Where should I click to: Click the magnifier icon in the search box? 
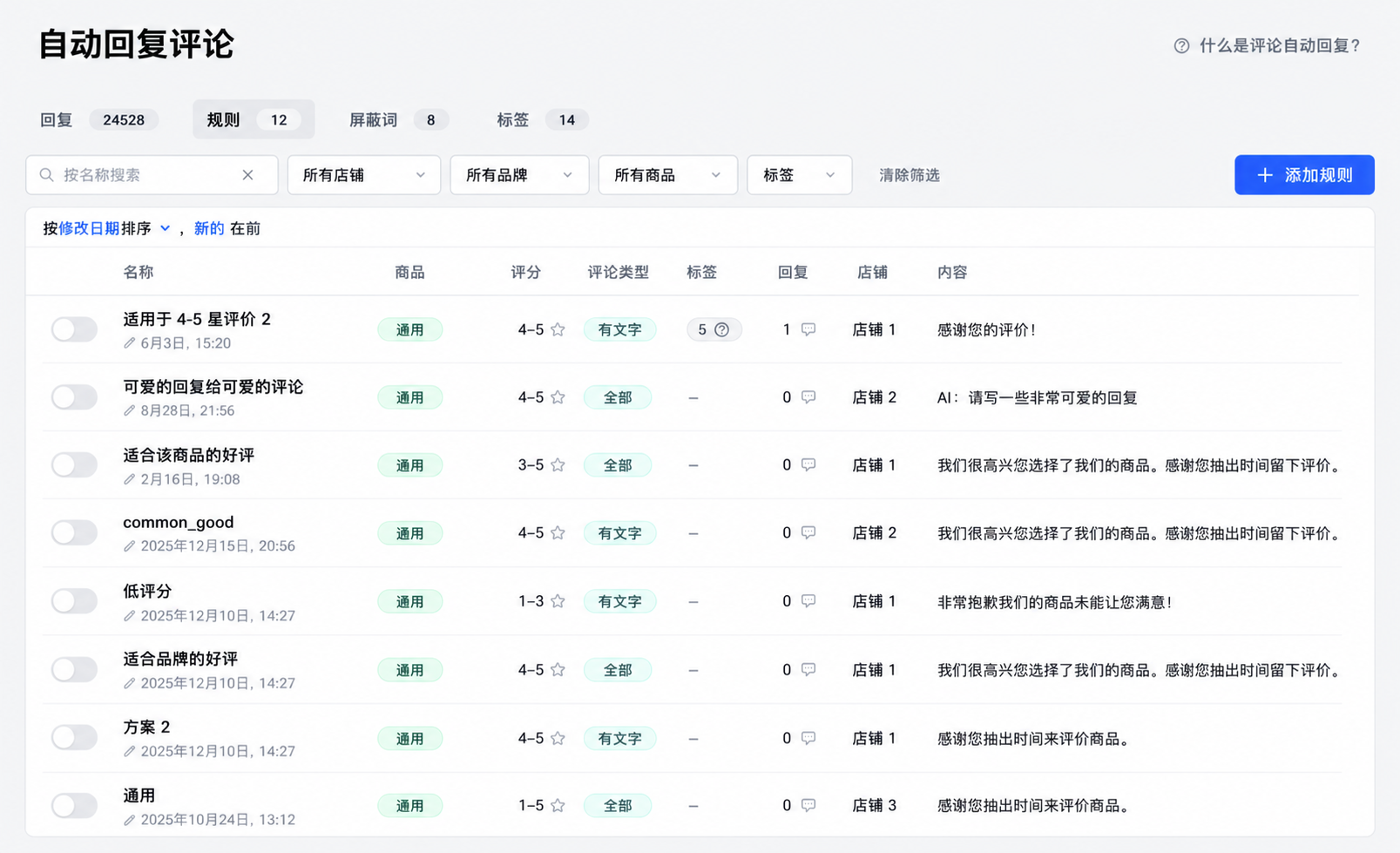click(47, 175)
